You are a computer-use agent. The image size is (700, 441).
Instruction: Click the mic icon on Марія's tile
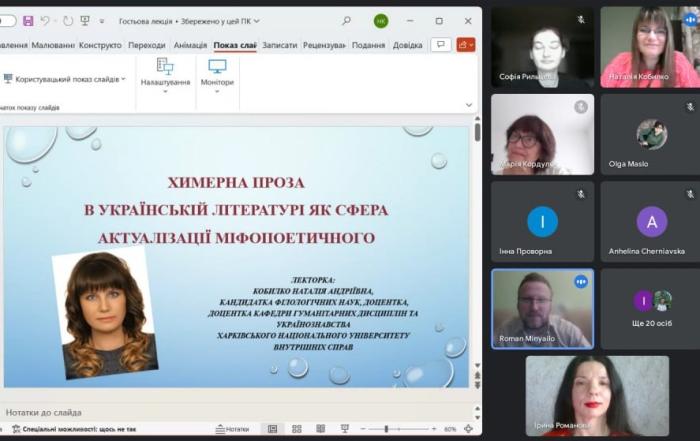[x=581, y=107]
